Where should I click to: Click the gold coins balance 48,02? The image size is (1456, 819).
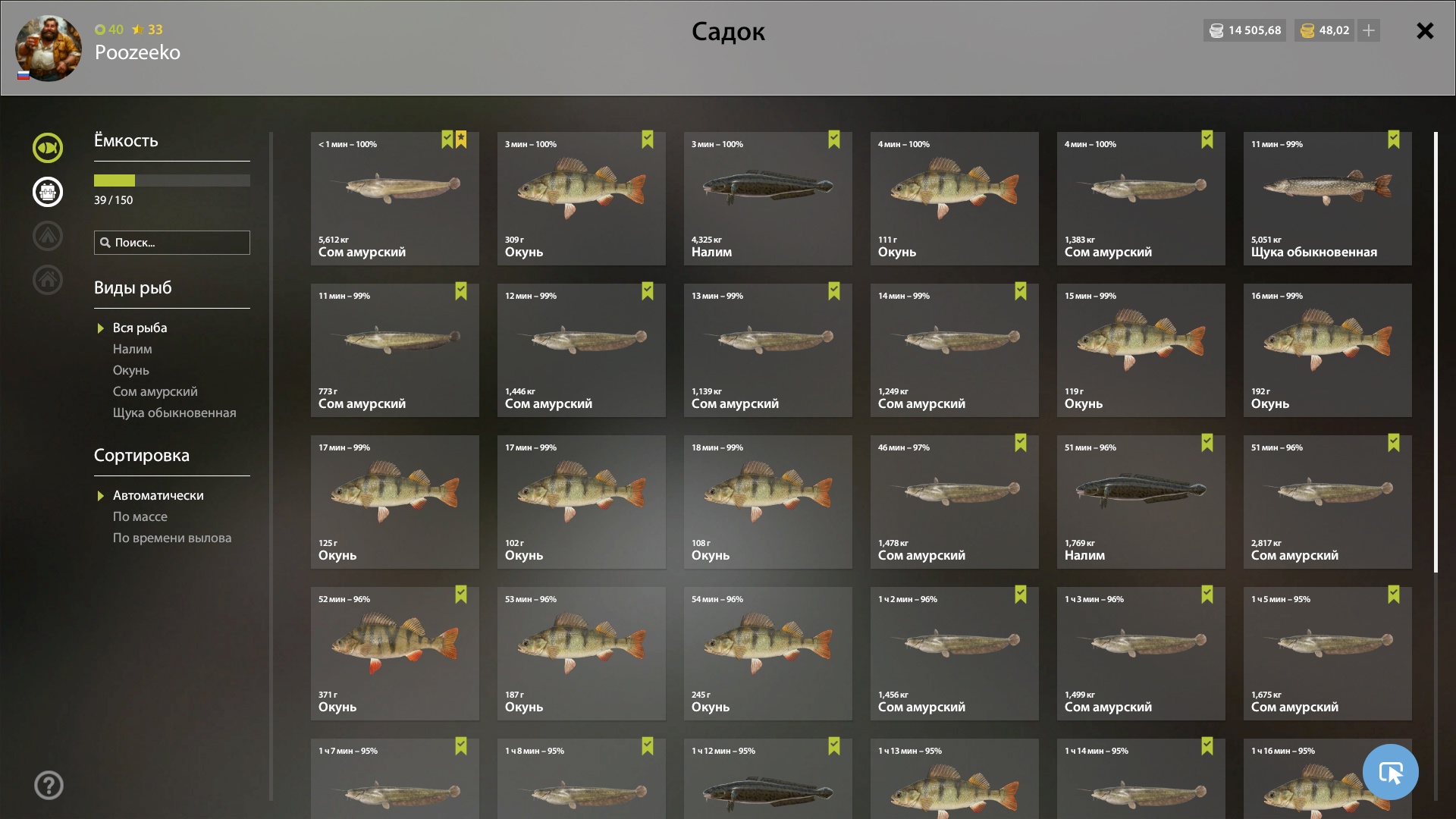(1325, 30)
